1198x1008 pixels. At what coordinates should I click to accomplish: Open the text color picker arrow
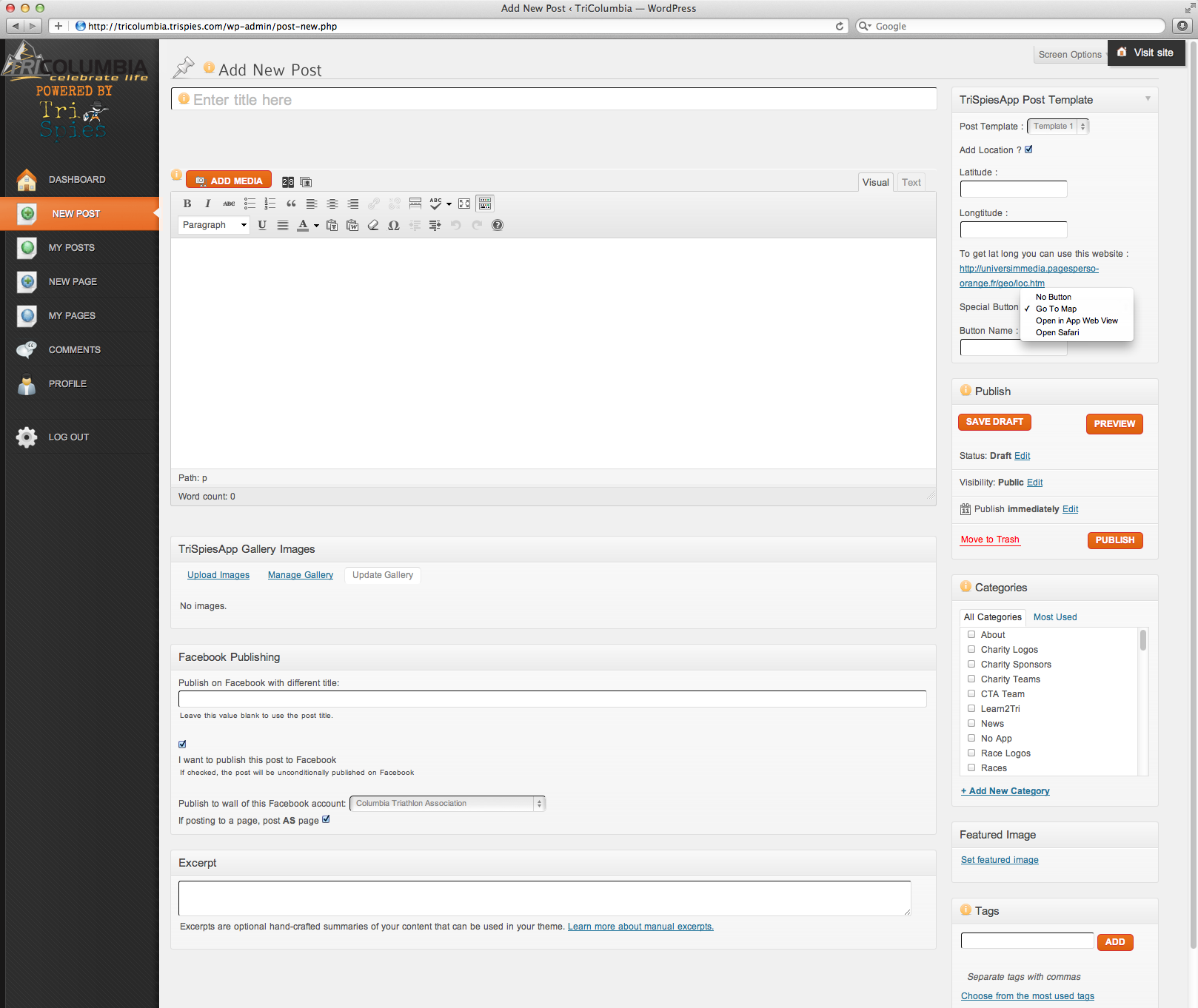[x=316, y=226]
